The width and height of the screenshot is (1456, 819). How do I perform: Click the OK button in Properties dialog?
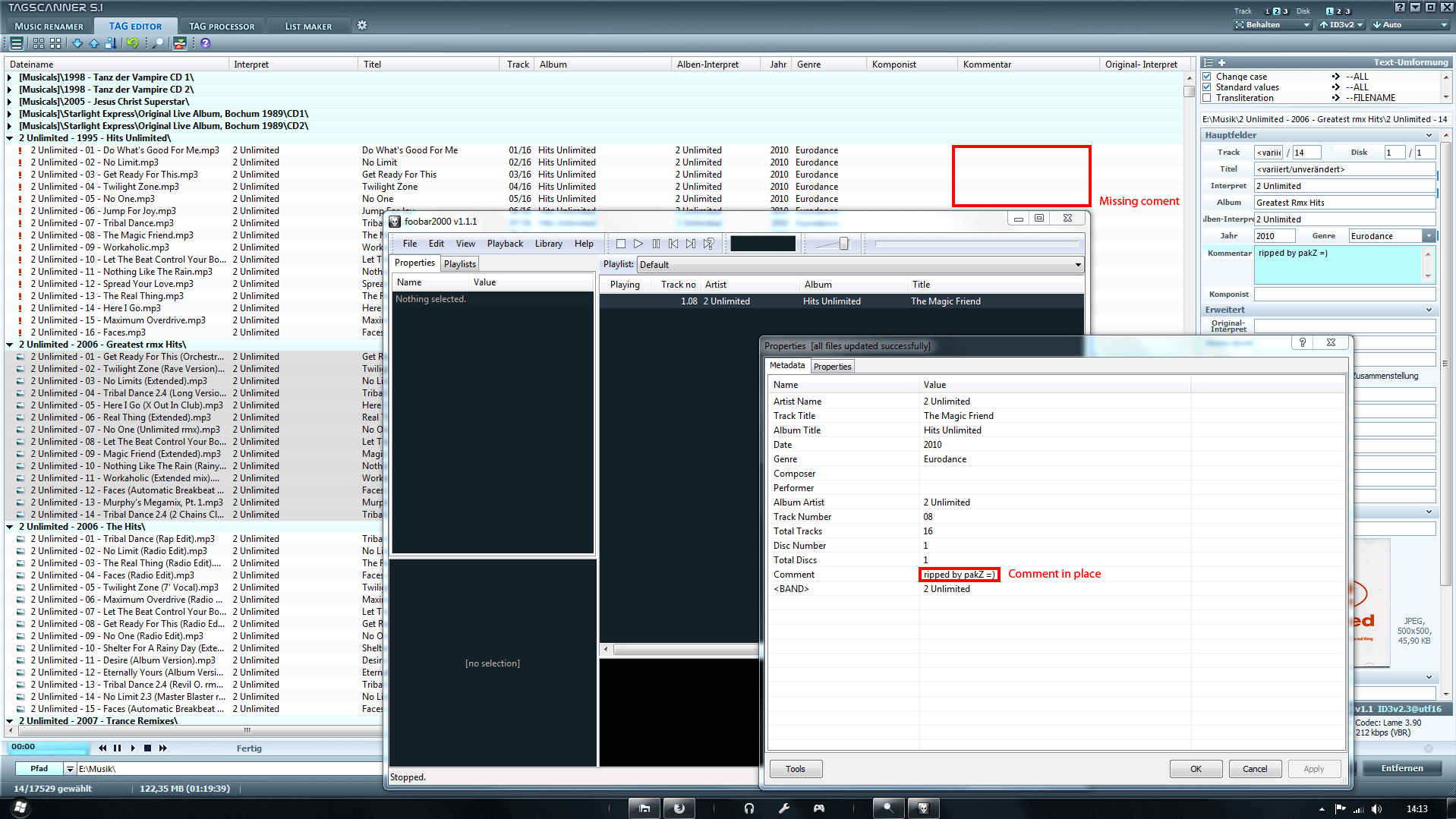[x=1196, y=769]
